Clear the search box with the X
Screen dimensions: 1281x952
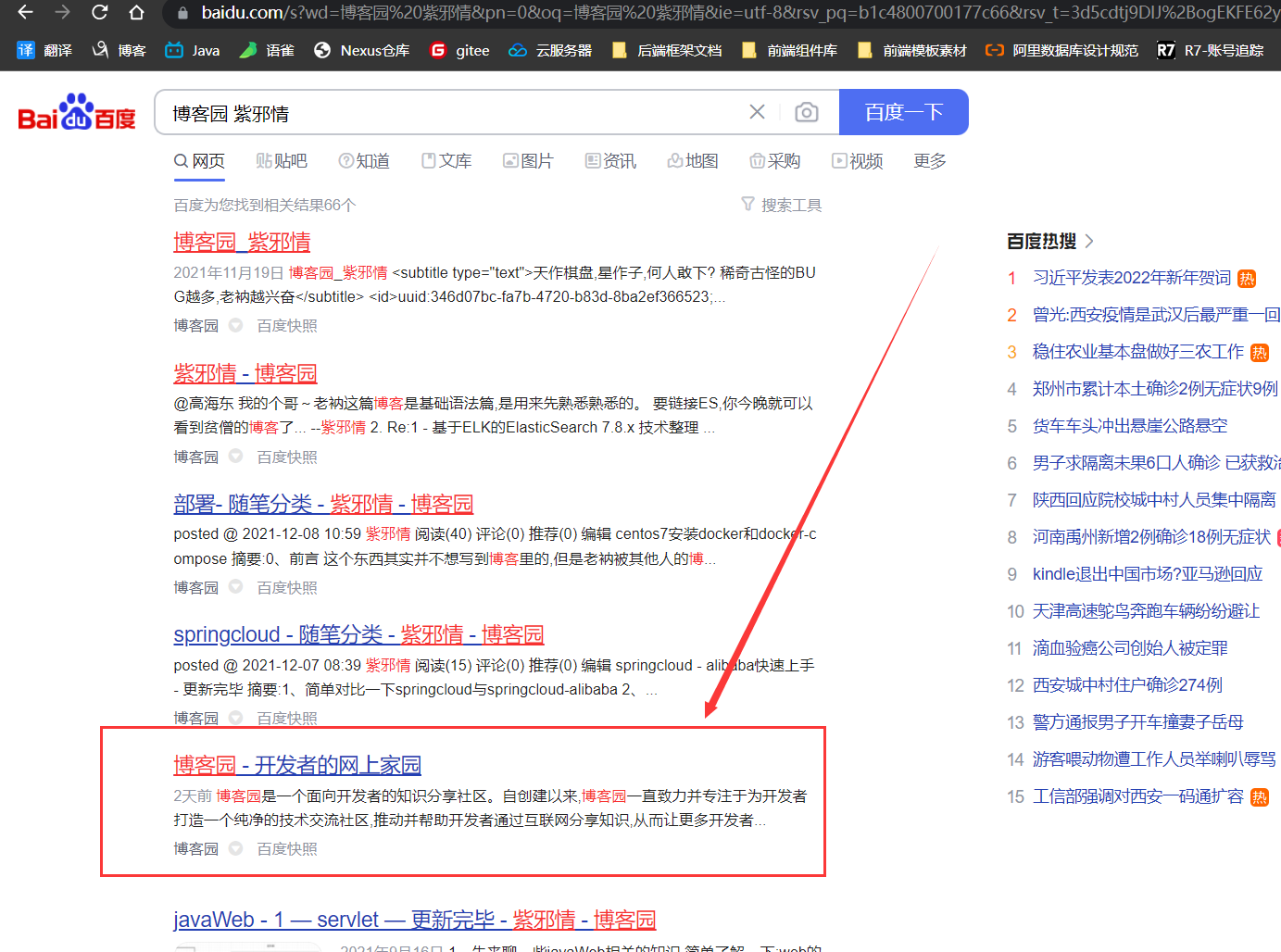(x=757, y=112)
